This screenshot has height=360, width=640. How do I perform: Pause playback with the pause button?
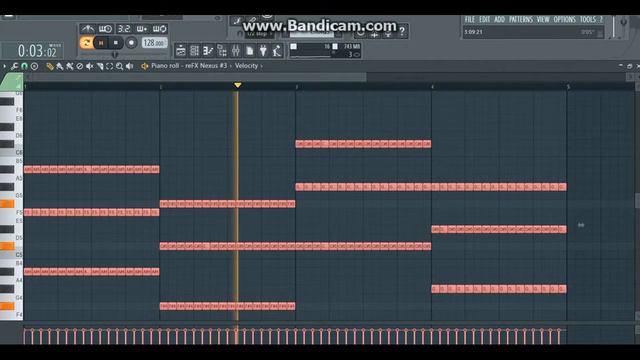pos(101,43)
